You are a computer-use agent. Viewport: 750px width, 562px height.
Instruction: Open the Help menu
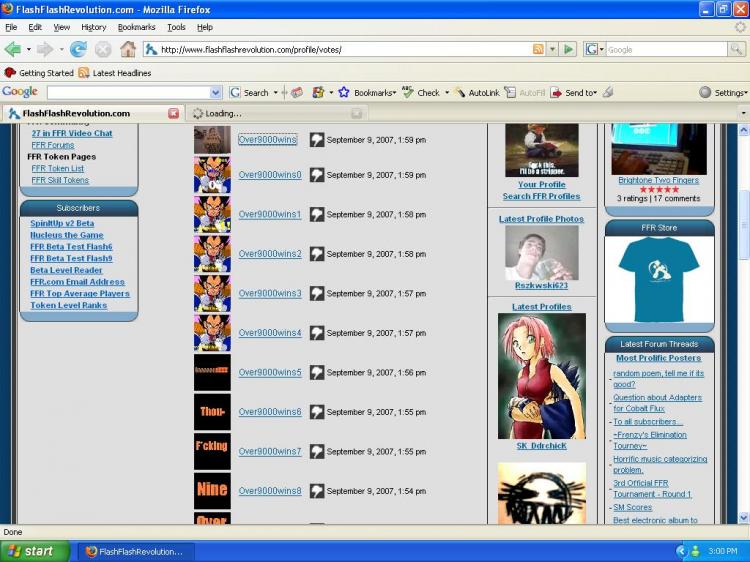click(x=205, y=27)
